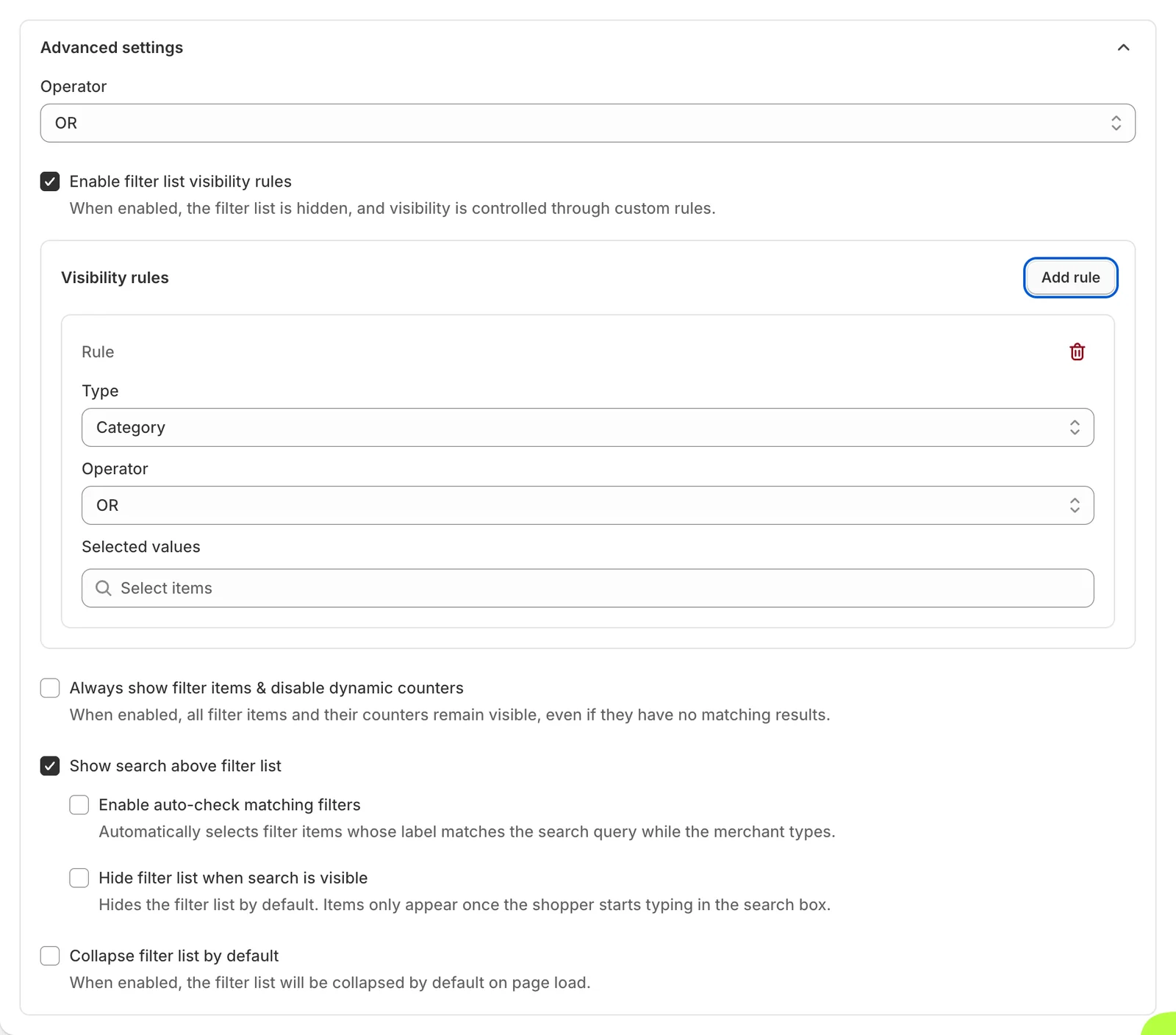Open the rule Operator dropdown
Viewport: 1176px width, 1035px height.
click(587, 505)
